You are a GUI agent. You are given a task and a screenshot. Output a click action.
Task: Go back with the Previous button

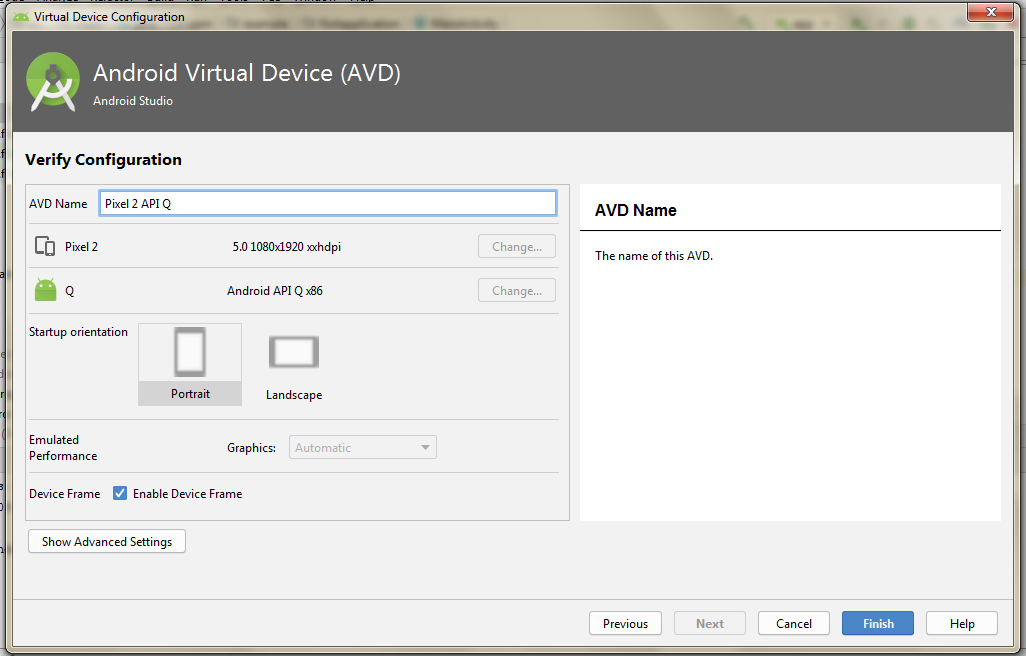point(625,624)
